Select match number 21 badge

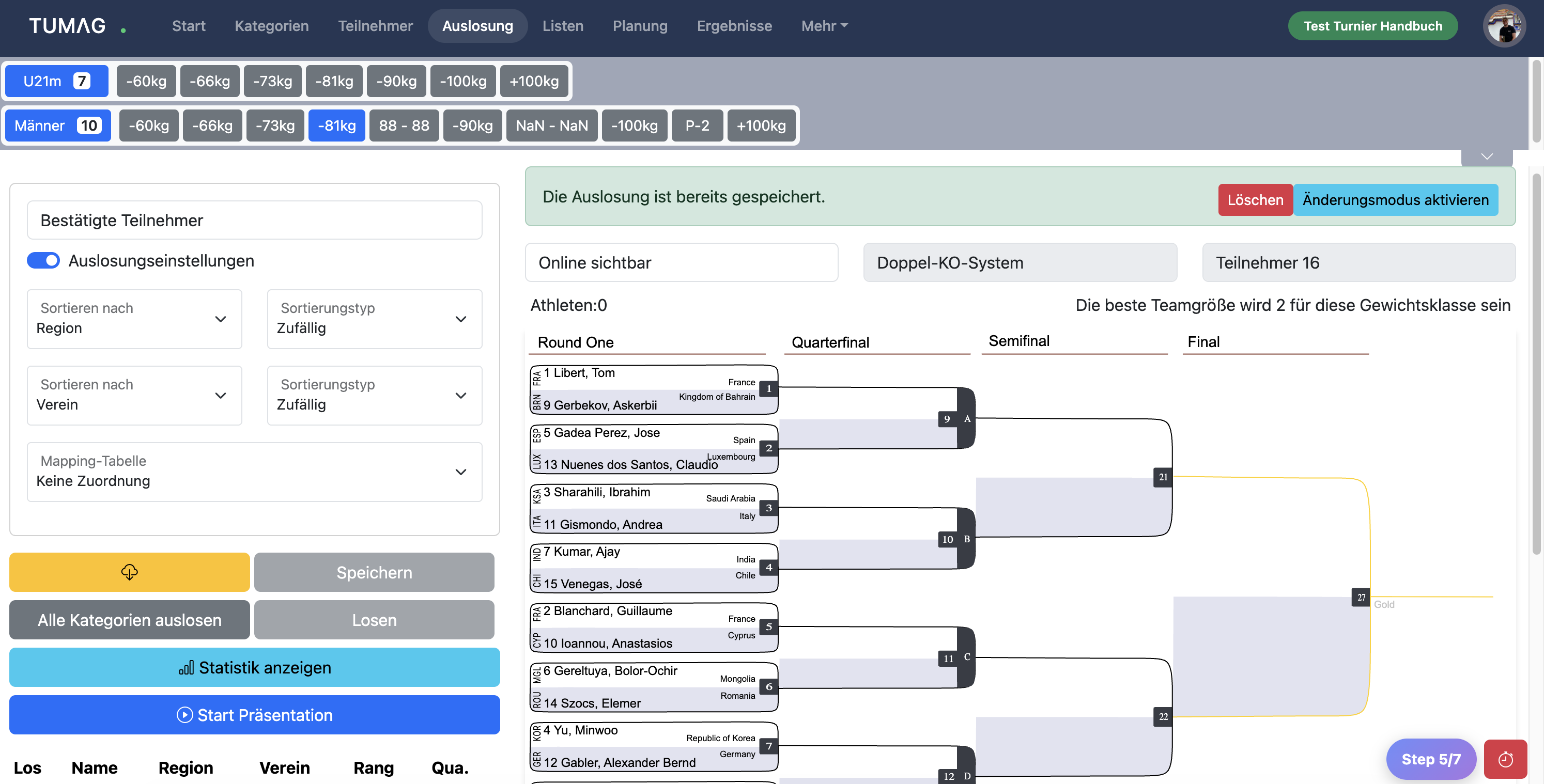[x=1163, y=477]
